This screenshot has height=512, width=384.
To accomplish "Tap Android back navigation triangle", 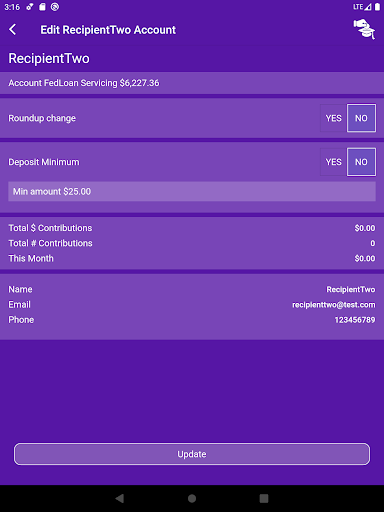I will coord(120,498).
